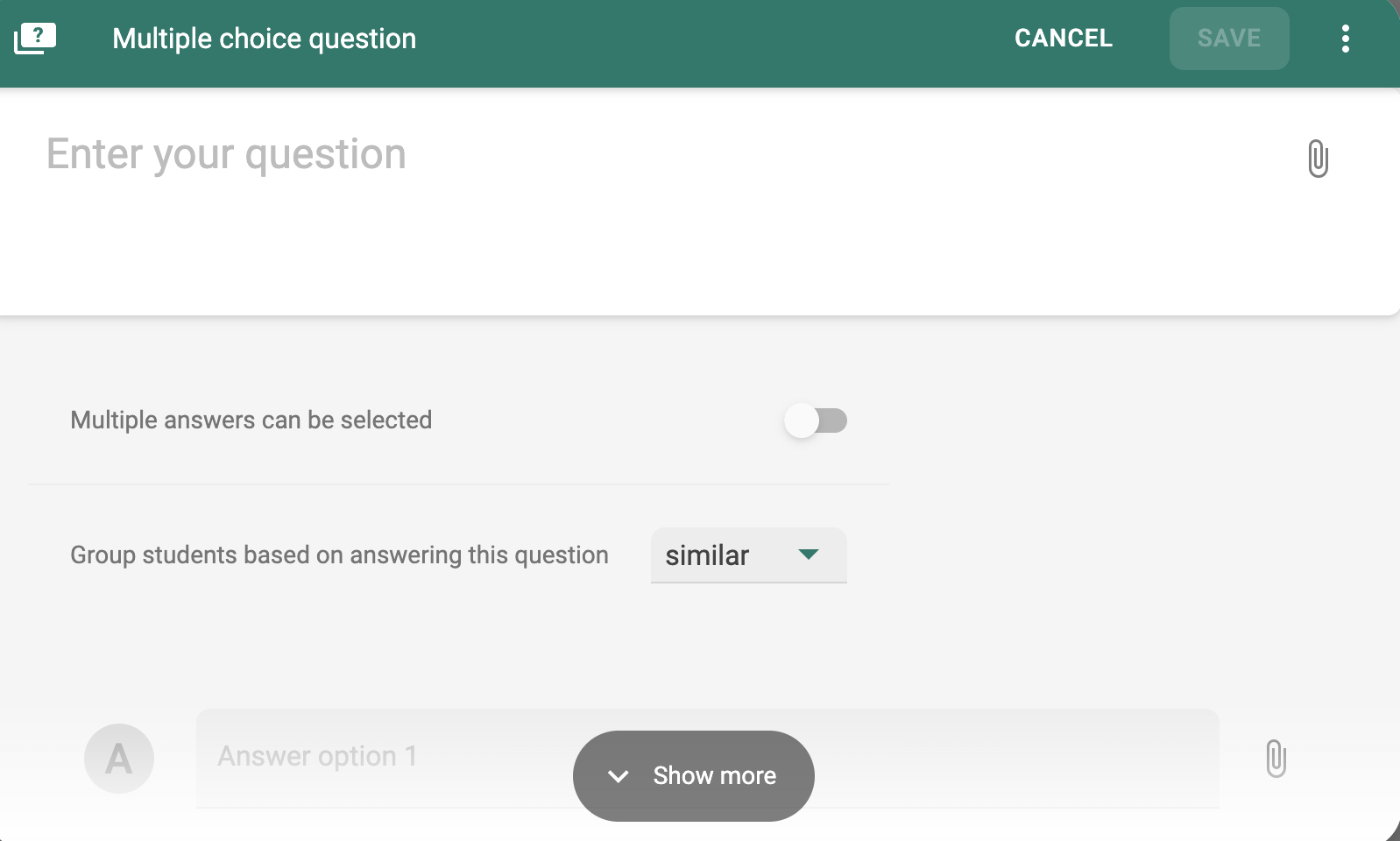The image size is (1400, 841).
Task: Click the letter A answer badge
Action: tap(119, 759)
